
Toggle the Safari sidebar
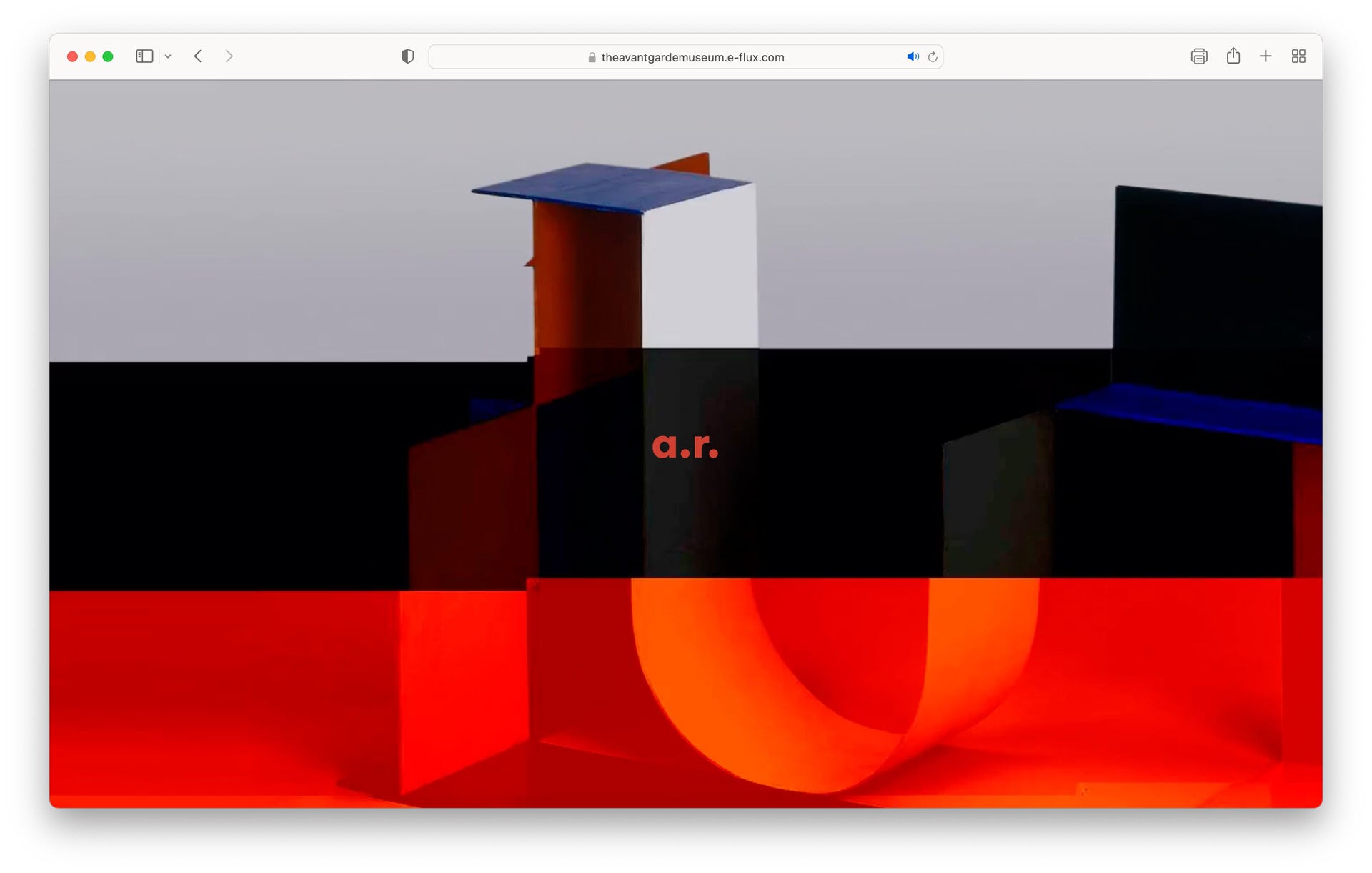point(144,56)
